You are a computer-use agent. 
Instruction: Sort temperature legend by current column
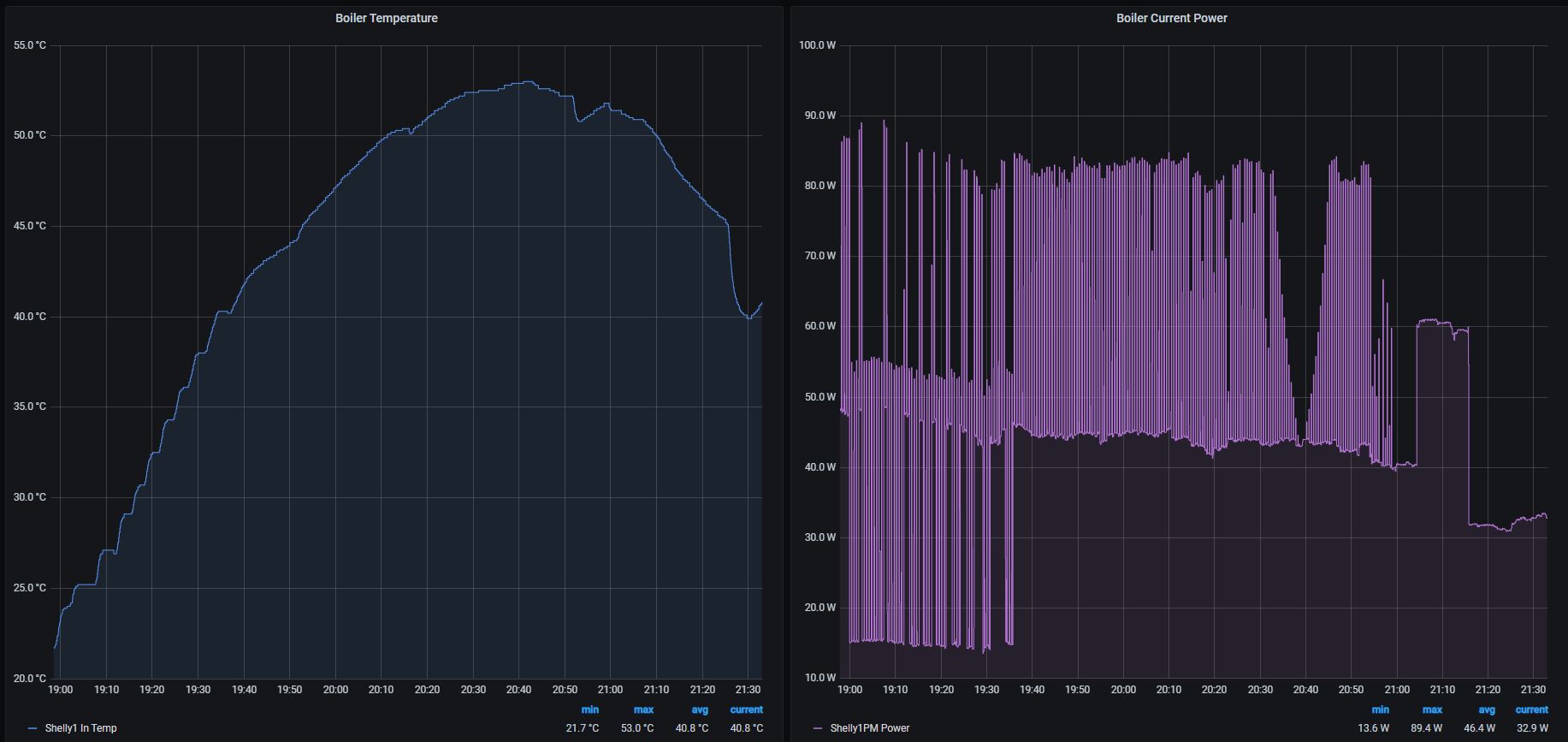point(746,709)
